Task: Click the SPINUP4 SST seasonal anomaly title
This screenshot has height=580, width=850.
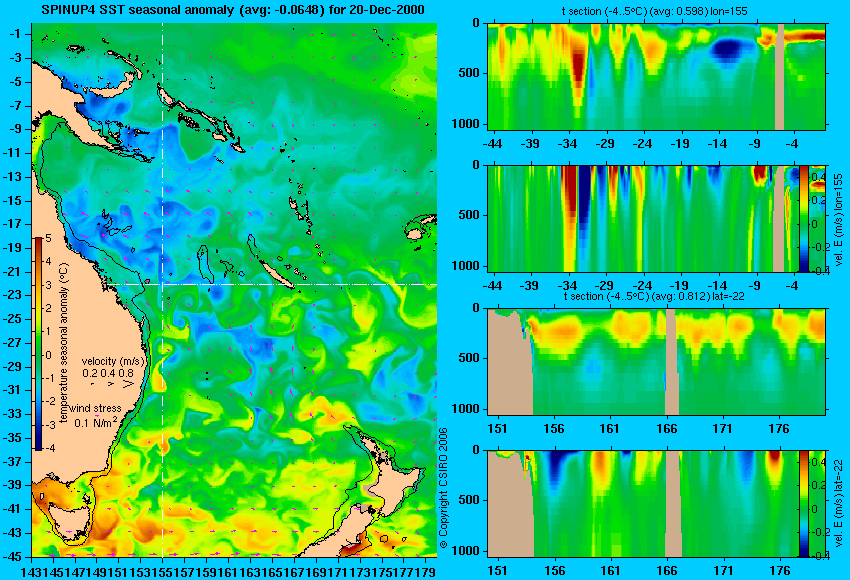Action: pyautogui.click(x=233, y=10)
